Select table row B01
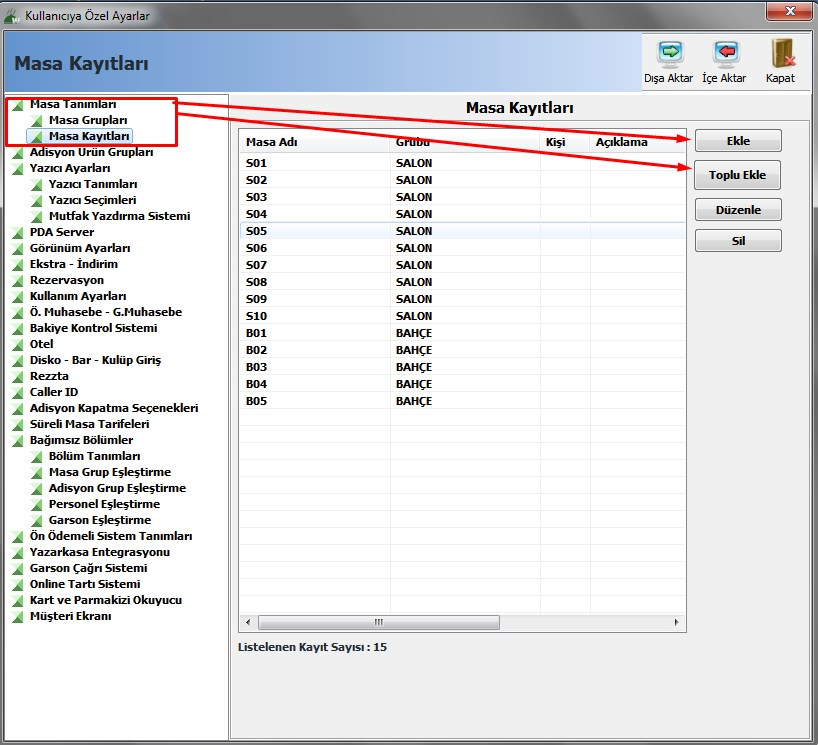This screenshot has height=745, width=818. click(463, 333)
